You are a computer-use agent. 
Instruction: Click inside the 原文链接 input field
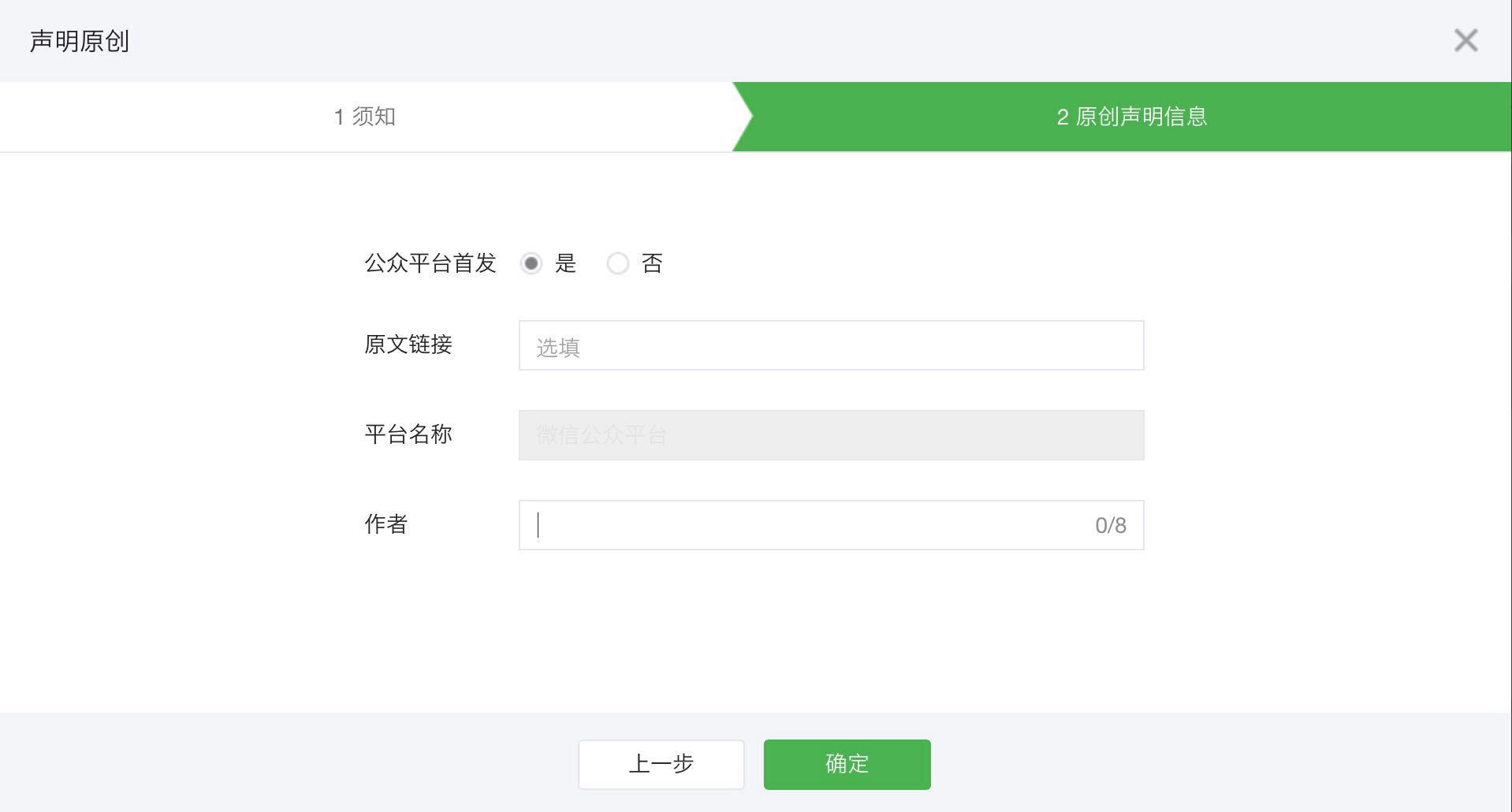pyautogui.click(x=829, y=345)
